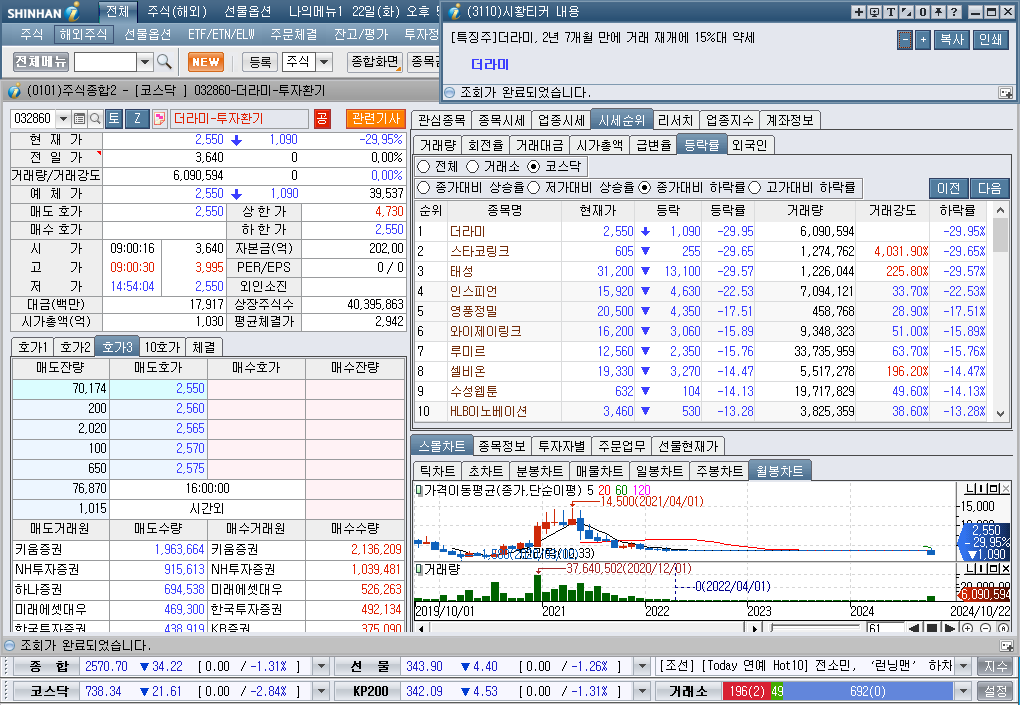This screenshot has width=1020, height=705.
Task: Select 고가대비 하락률 radio option
Action: click(755, 188)
